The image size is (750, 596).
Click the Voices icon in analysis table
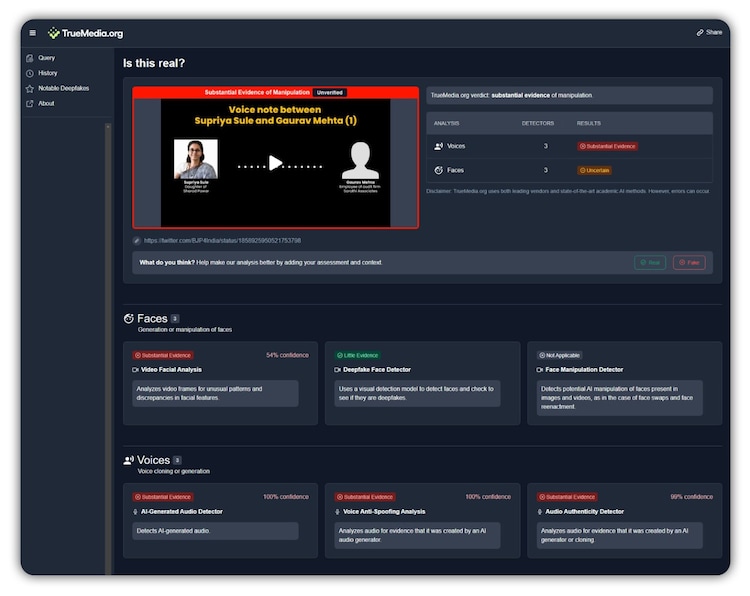point(438,146)
